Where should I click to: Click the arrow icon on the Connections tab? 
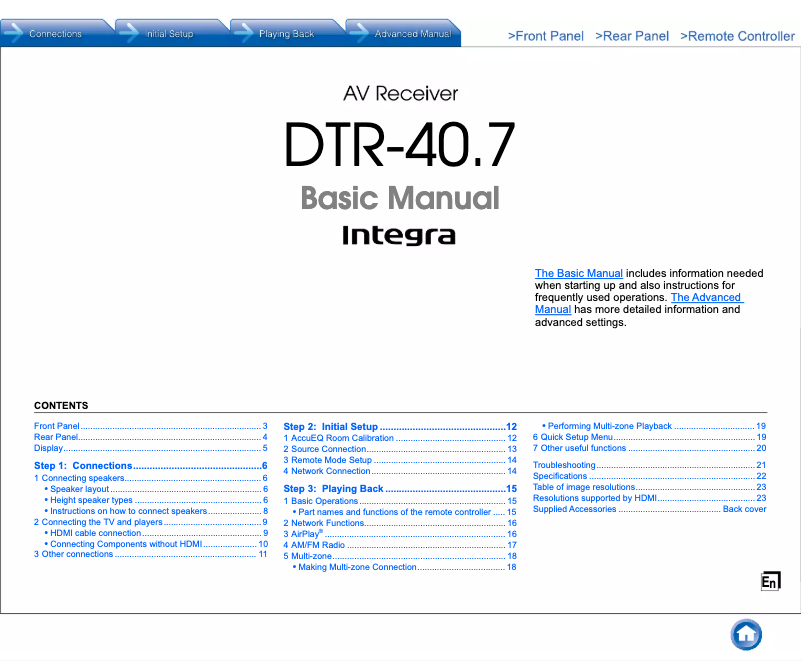[x=14, y=31]
